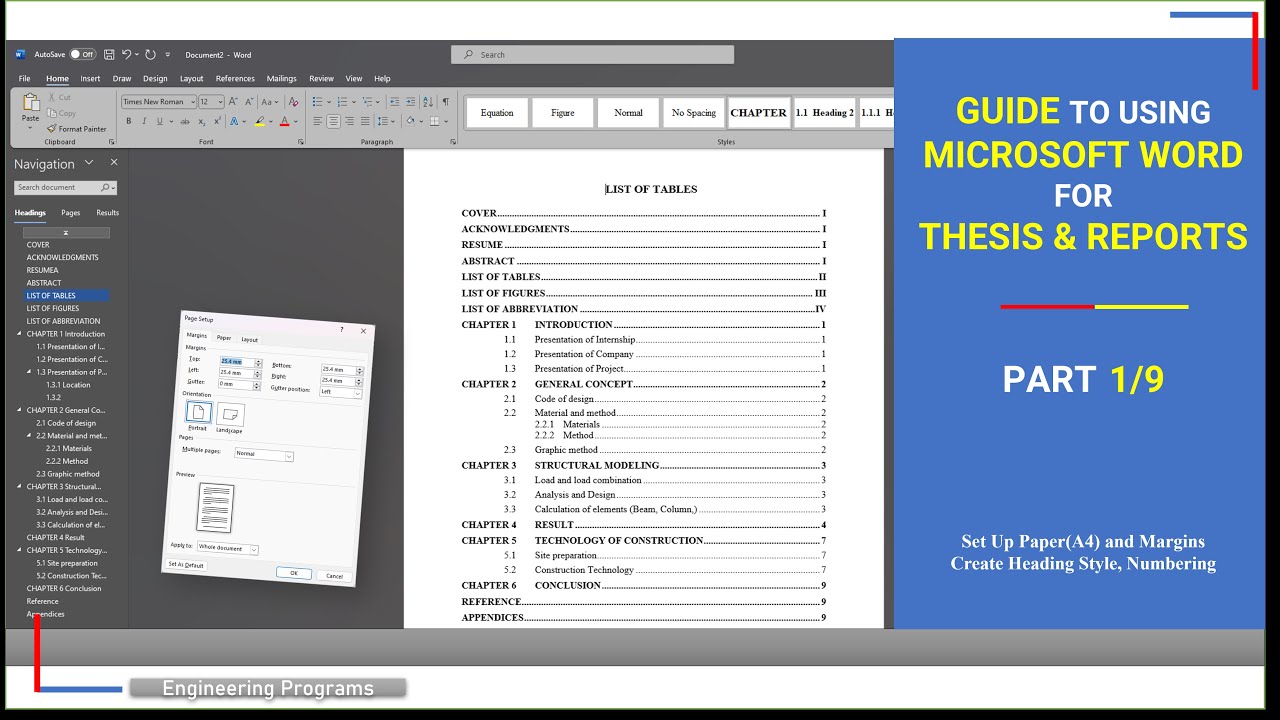This screenshot has height=720, width=1280.
Task: Apply Underline formatting
Action: (x=159, y=121)
